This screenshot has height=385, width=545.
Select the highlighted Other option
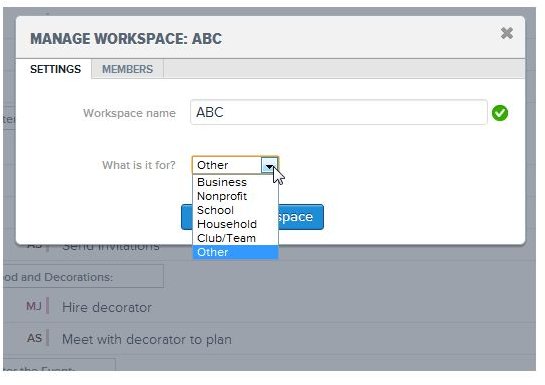pyautogui.click(x=235, y=252)
